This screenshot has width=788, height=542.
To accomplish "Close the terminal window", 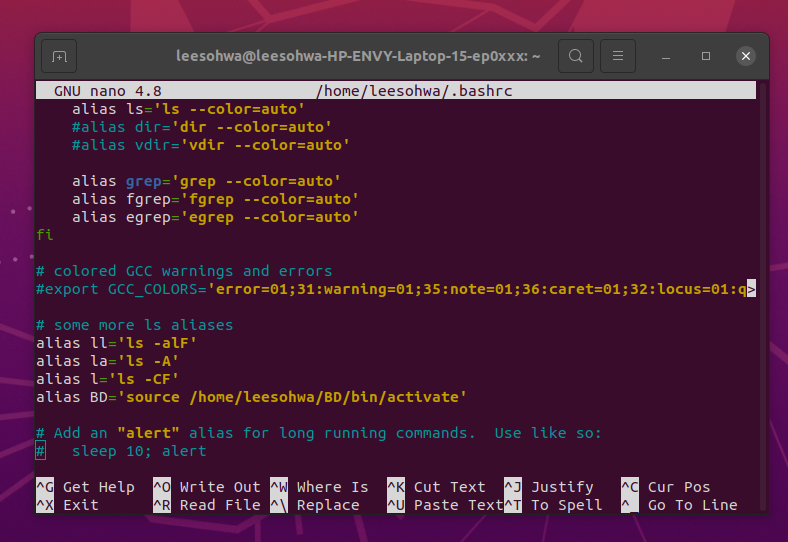I will coord(746,56).
